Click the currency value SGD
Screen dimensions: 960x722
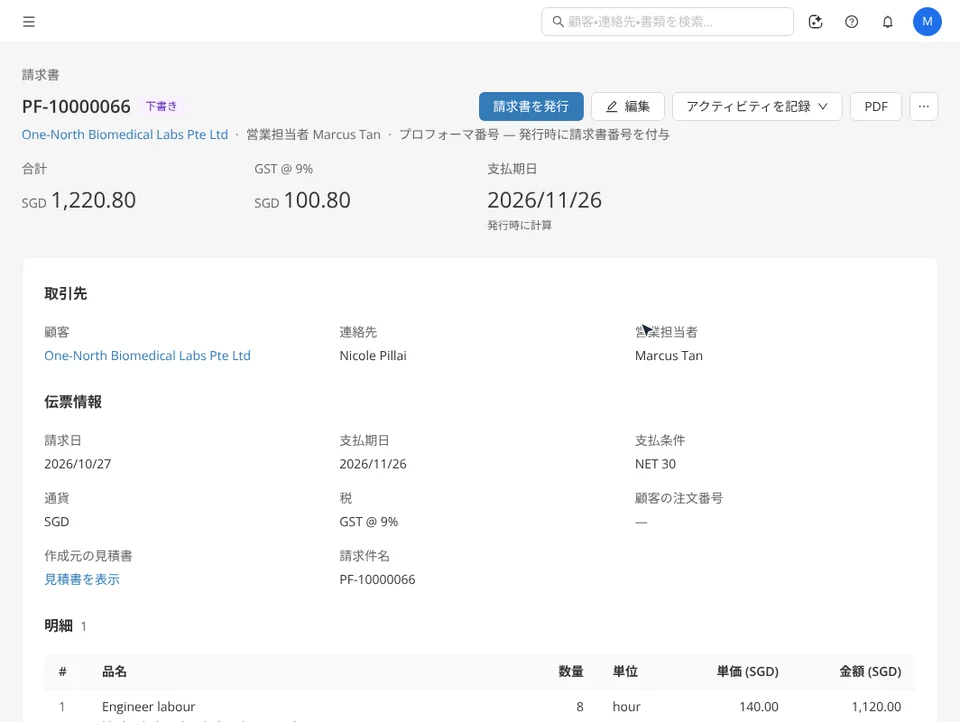56,522
